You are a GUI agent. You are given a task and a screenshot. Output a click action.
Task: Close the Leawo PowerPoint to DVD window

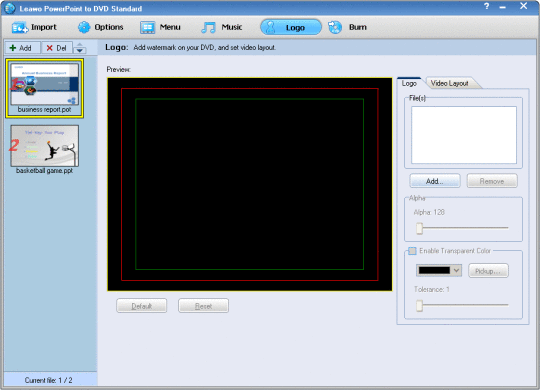click(523, 6)
